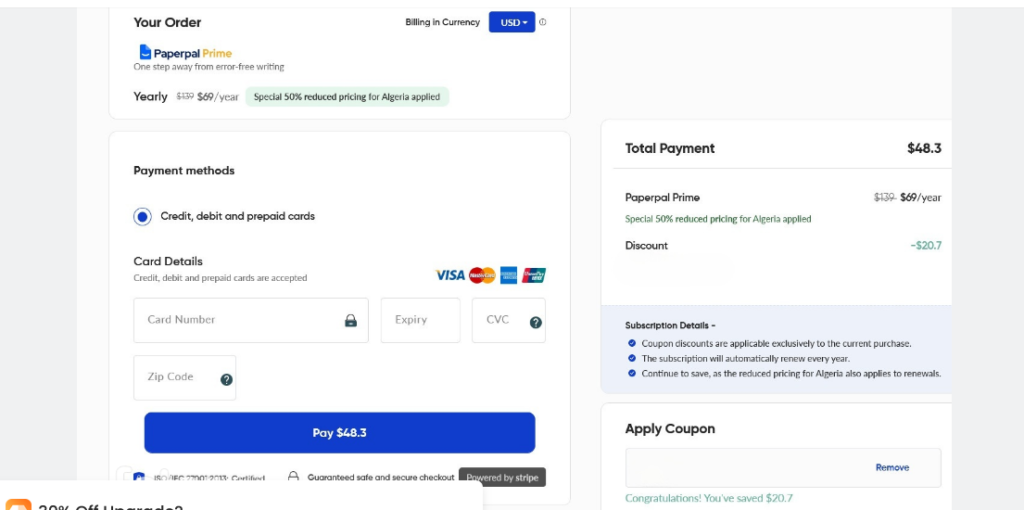The width and height of the screenshot is (1024, 510).
Task: Click the billing currency info icon
Action: click(x=543, y=22)
